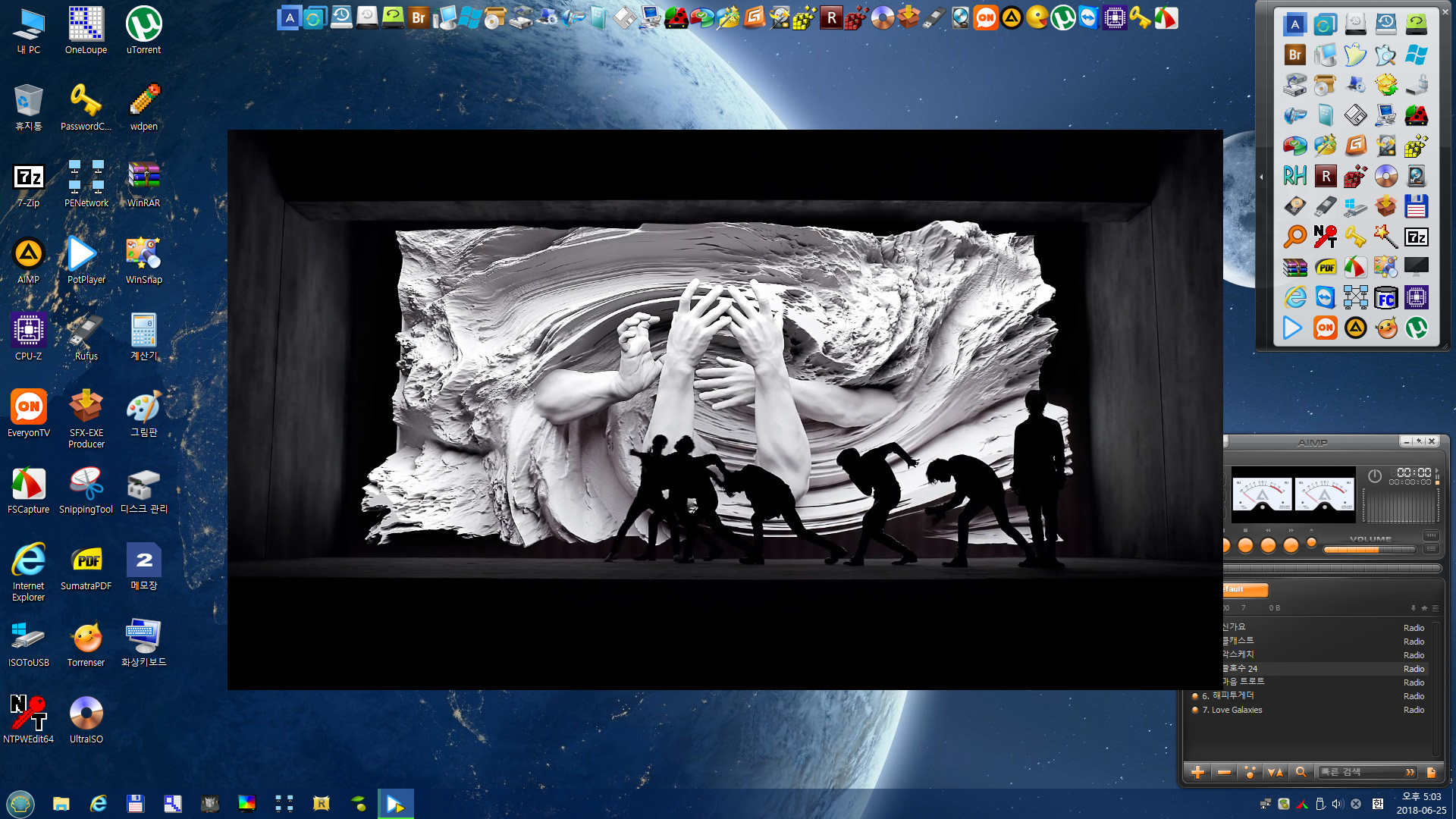Select SFX-EXE Producer on the desktop
Screen dimensions: 1456x819
click(86, 419)
